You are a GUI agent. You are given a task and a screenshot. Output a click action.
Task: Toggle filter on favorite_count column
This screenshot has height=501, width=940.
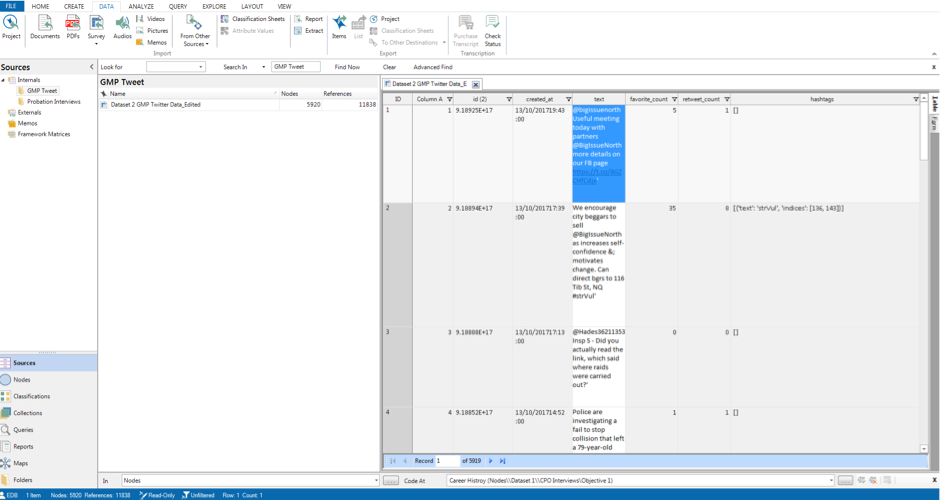(673, 99)
